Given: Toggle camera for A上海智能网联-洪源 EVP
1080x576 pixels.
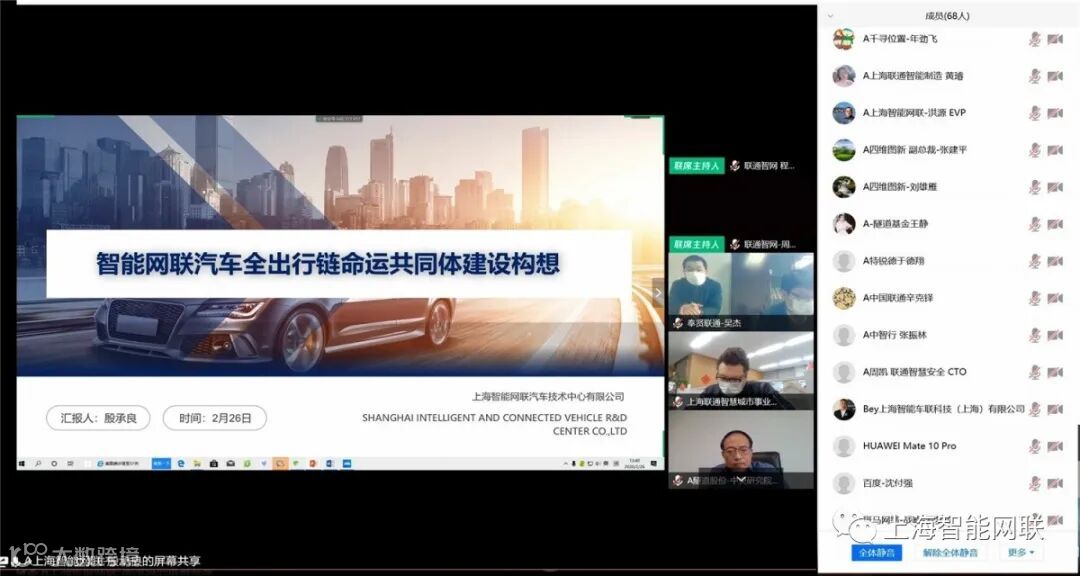Looking at the screenshot, I should click(1055, 113).
